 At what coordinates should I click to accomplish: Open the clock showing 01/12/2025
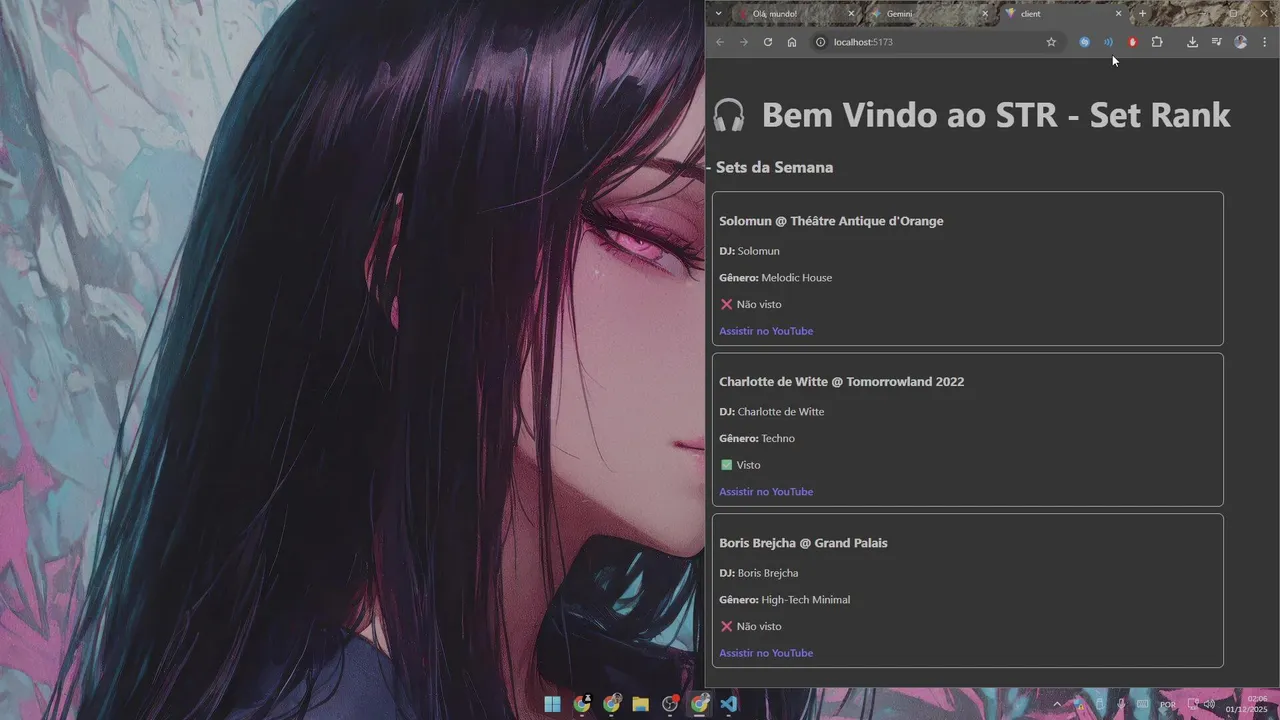tap(1246, 704)
